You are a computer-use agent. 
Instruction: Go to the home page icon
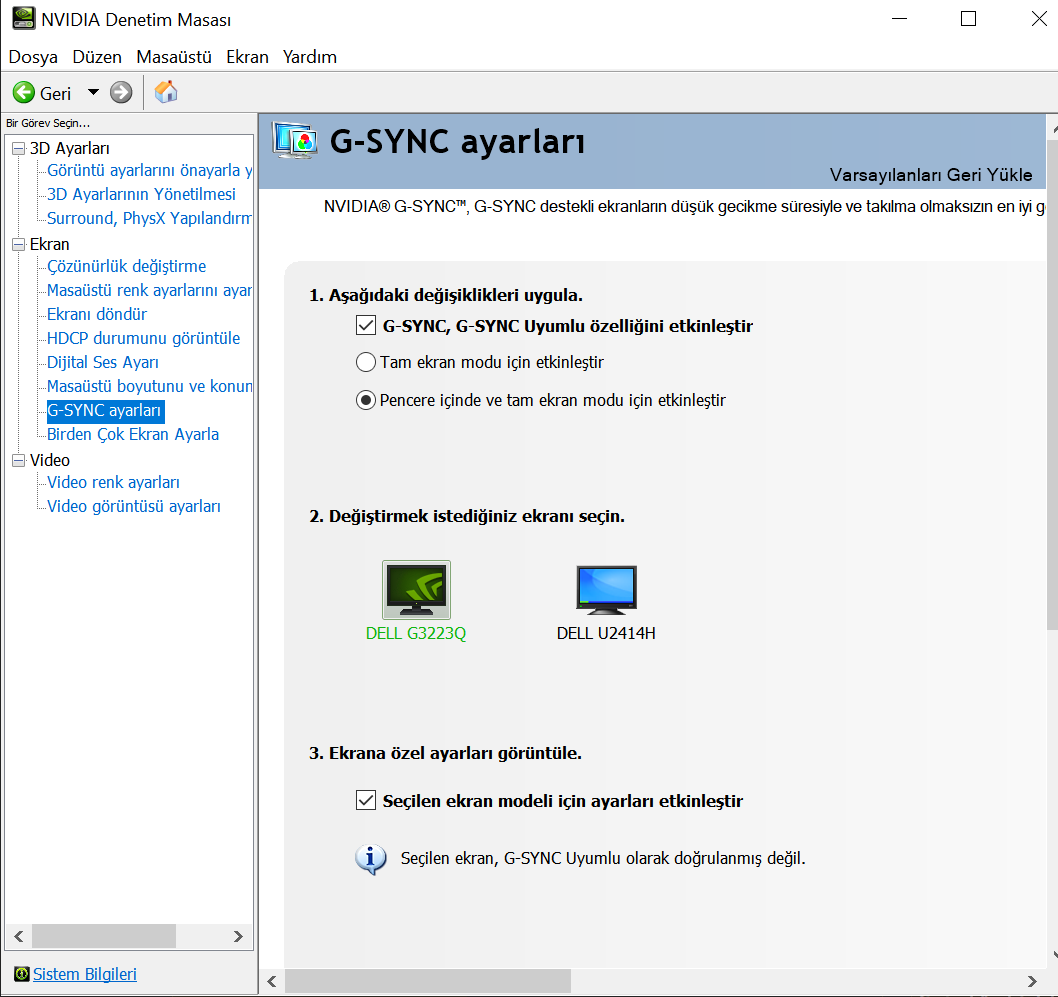(x=165, y=92)
